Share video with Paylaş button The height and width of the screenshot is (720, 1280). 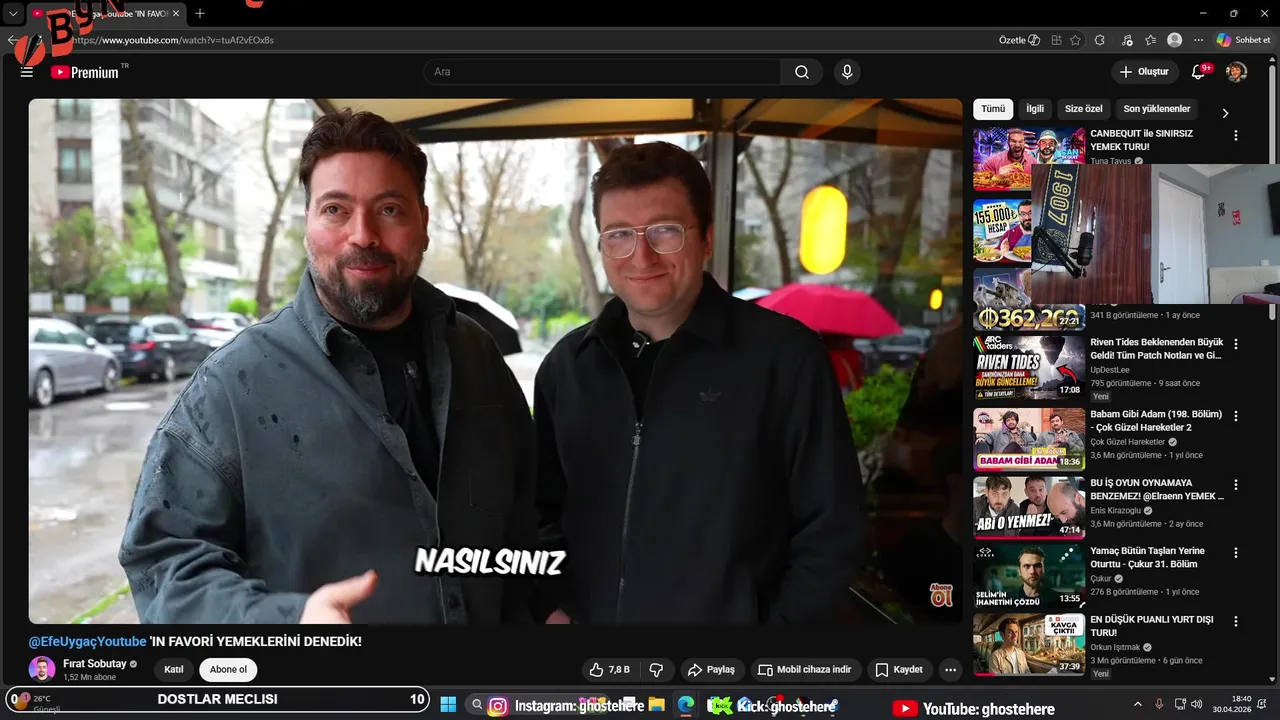tap(711, 669)
